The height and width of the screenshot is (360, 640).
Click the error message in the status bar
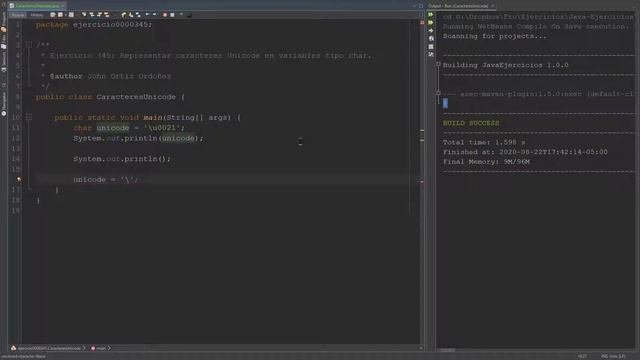(24, 356)
